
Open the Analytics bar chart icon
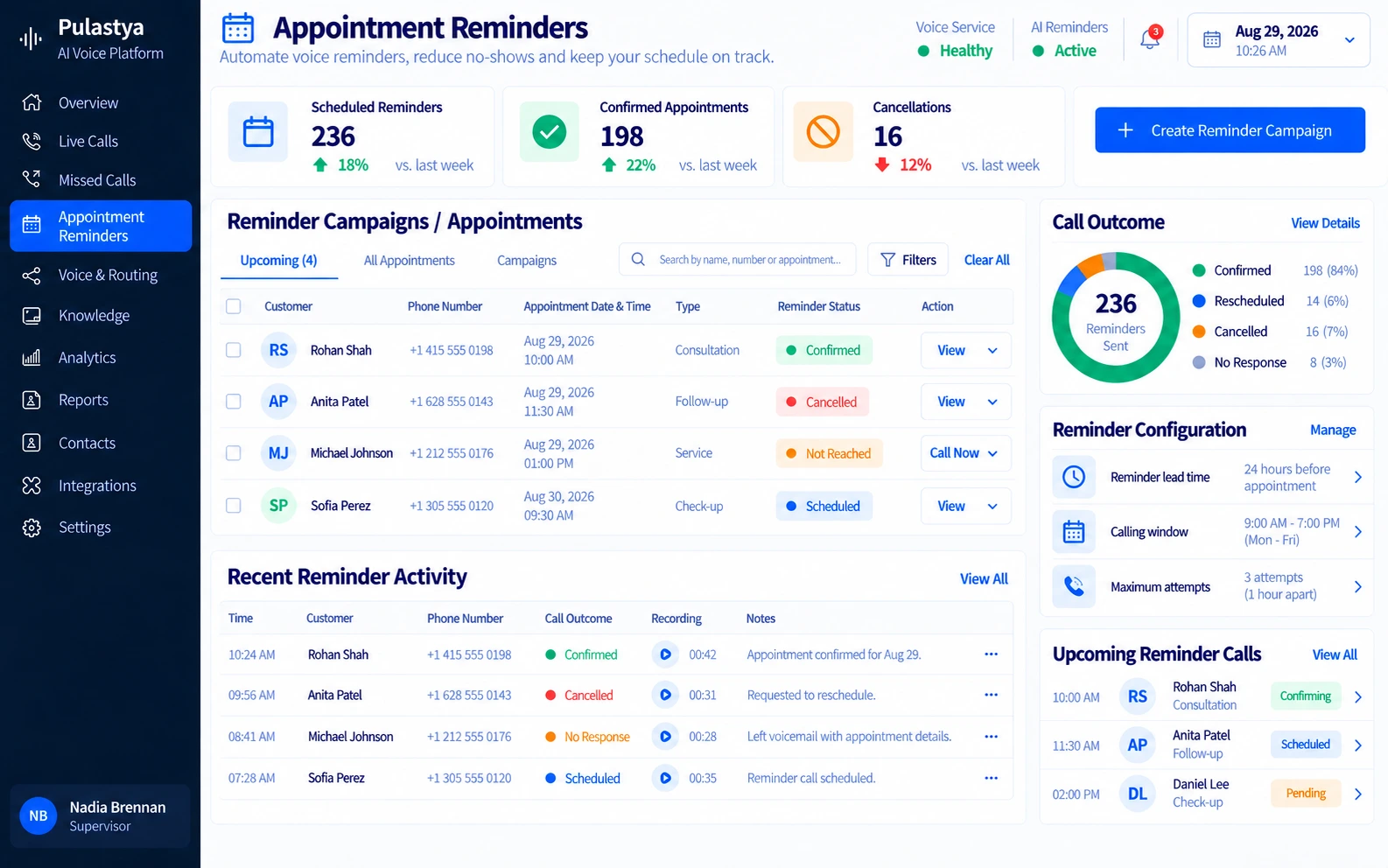[32, 358]
